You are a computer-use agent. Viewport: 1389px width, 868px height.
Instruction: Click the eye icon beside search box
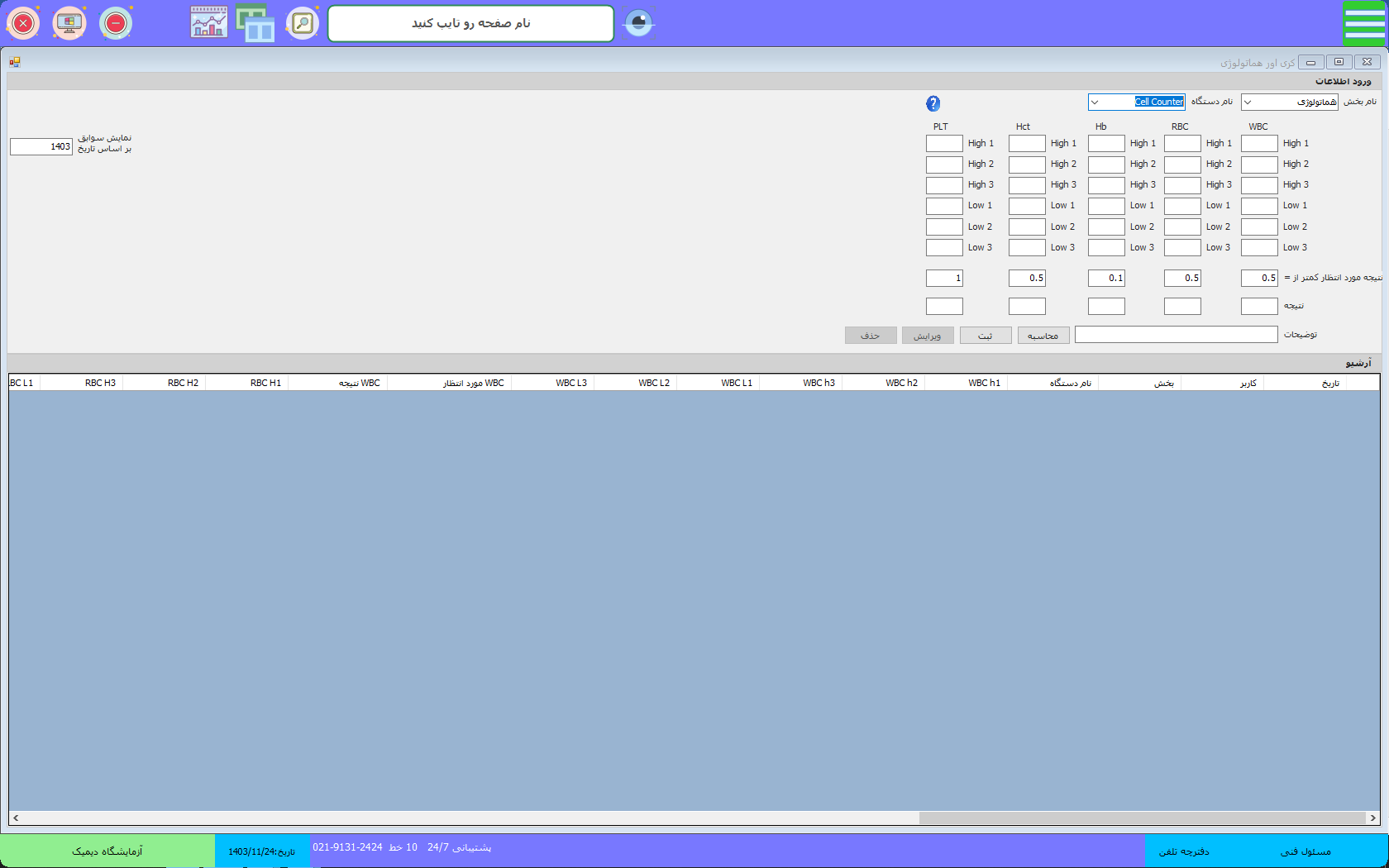[638, 23]
